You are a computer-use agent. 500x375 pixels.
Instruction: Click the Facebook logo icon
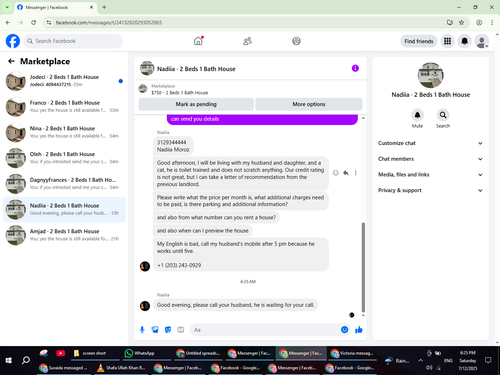pyautogui.click(x=13, y=41)
